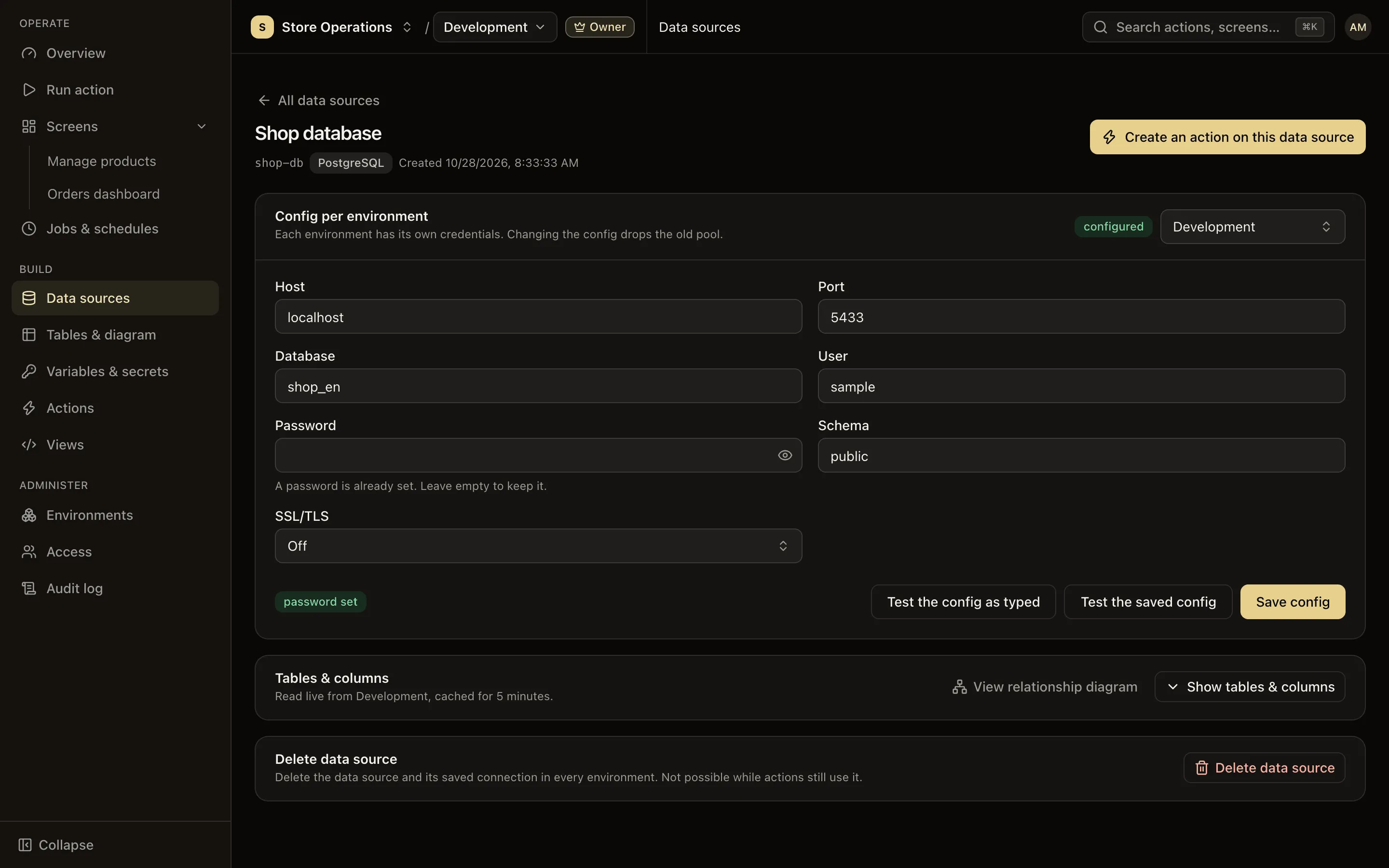The height and width of the screenshot is (868, 1389).
Task: Click View relationship diagram link
Action: (1045, 687)
